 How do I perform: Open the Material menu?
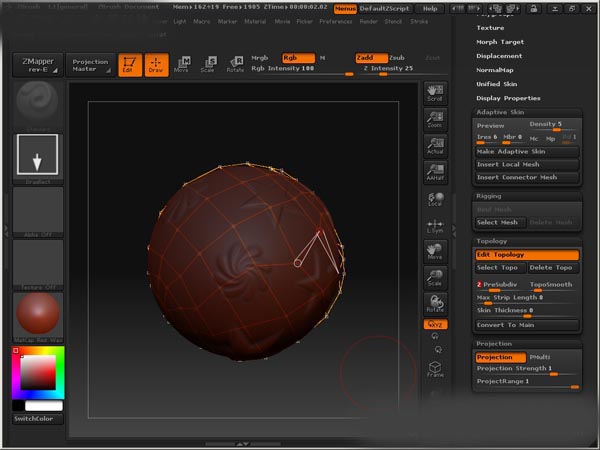click(x=256, y=21)
